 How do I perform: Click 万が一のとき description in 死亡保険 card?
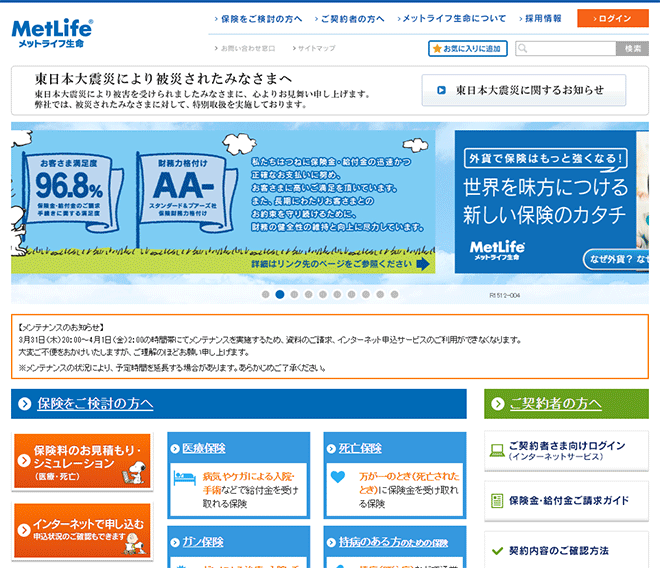tap(409, 490)
